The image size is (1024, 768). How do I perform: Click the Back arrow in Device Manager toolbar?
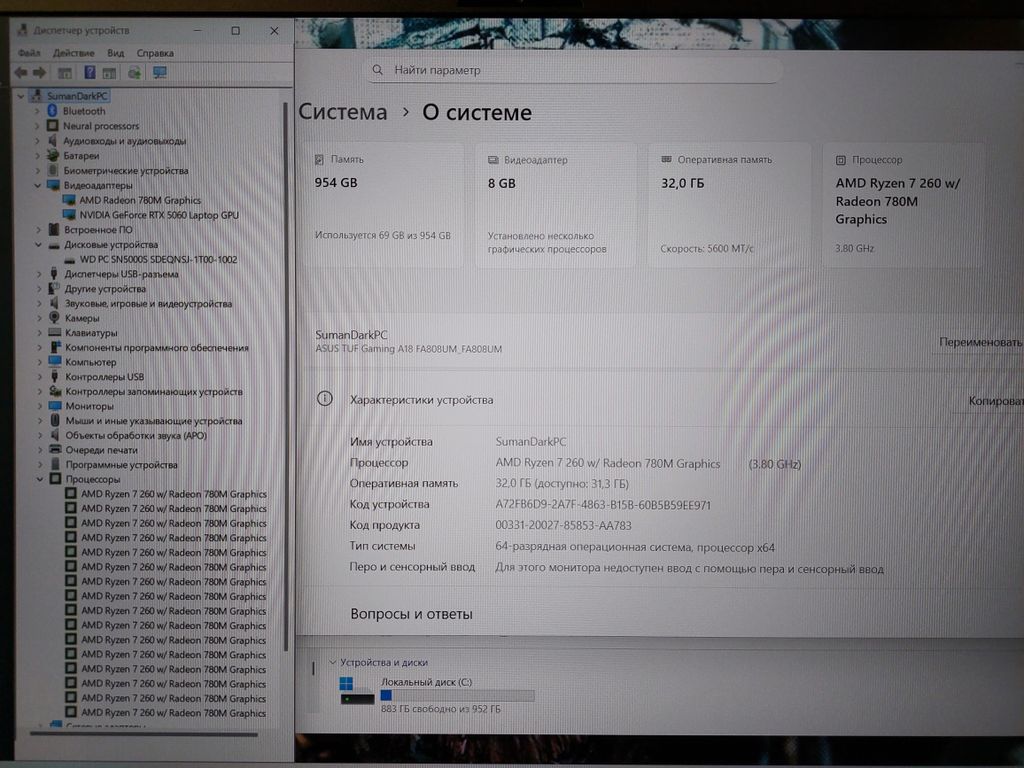18,73
